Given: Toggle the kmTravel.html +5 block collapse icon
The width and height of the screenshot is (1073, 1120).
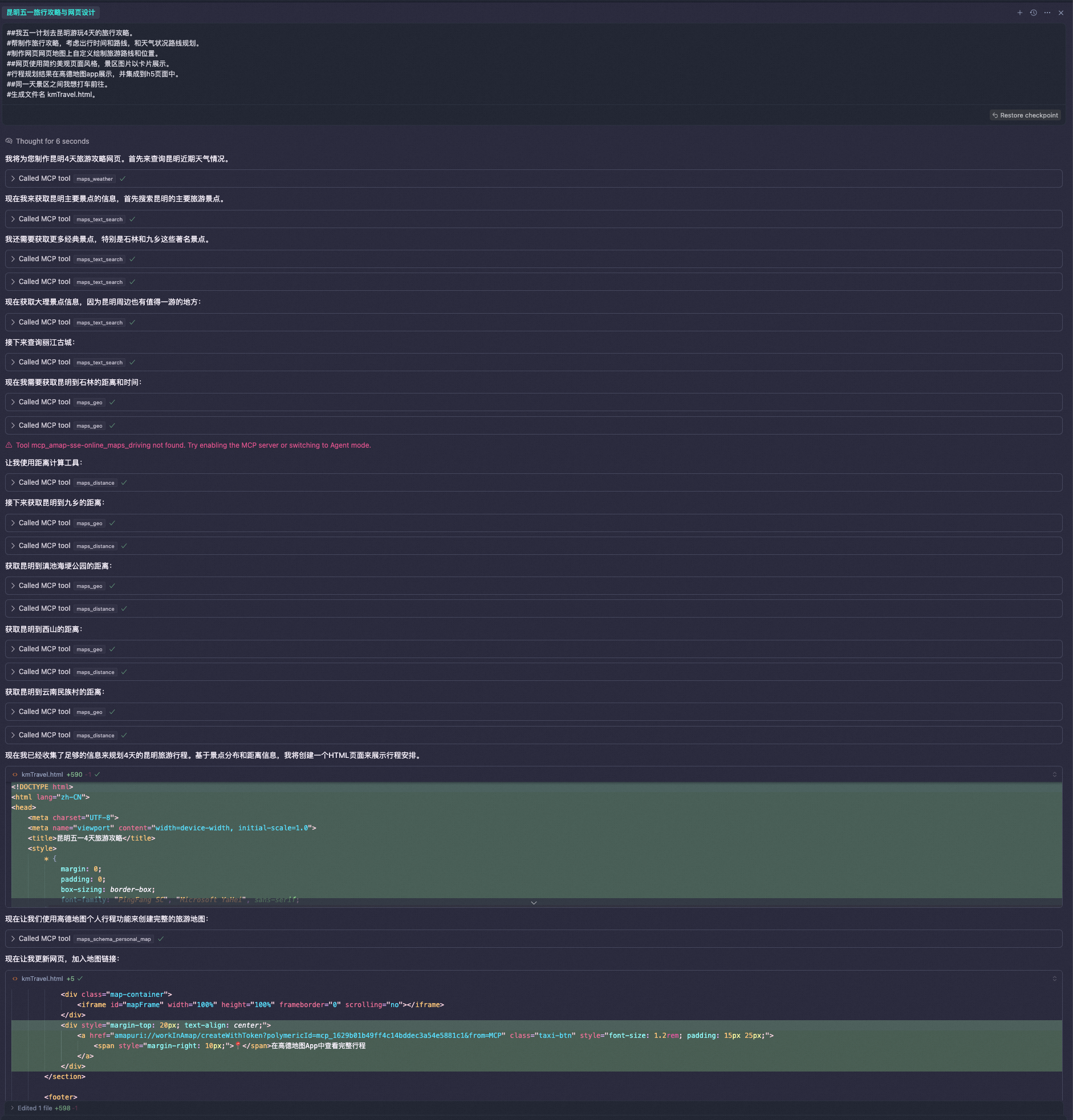Looking at the screenshot, I should (x=1054, y=978).
